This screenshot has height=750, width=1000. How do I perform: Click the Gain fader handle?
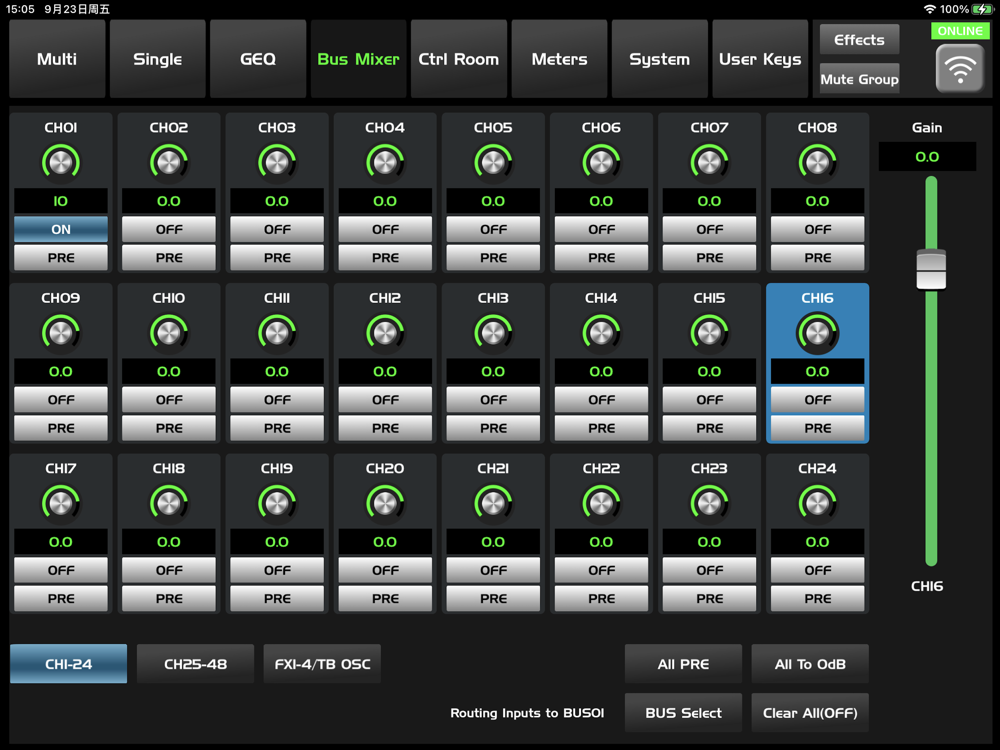[x=931, y=269]
